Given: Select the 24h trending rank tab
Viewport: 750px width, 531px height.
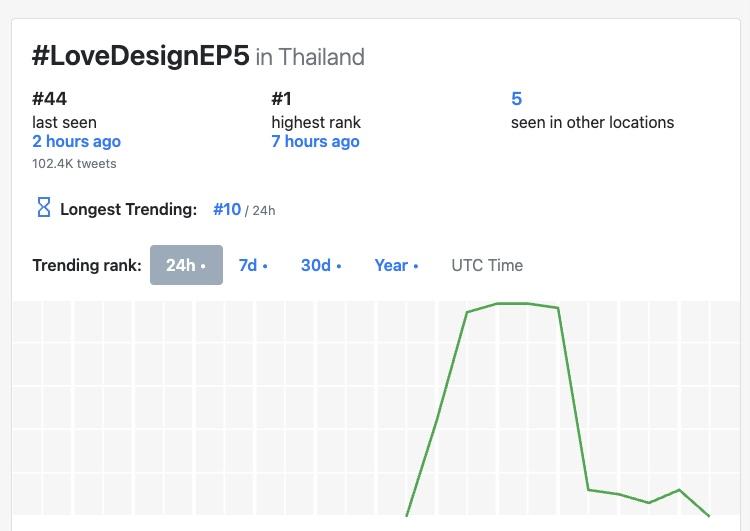Looking at the screenshot, I should [x=186, y=265].
